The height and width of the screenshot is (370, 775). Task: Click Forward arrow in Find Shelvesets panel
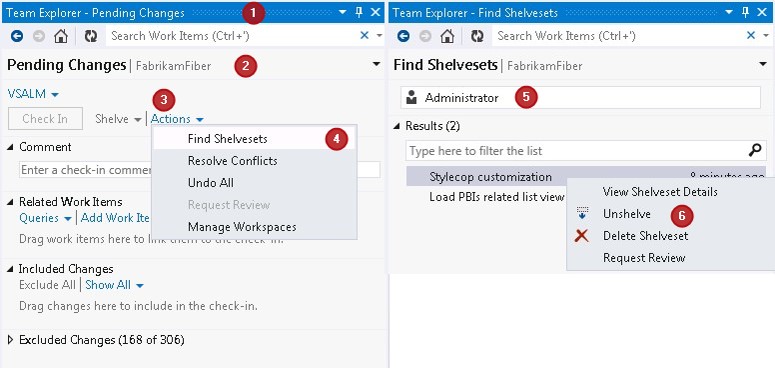[x=425, y=36]
